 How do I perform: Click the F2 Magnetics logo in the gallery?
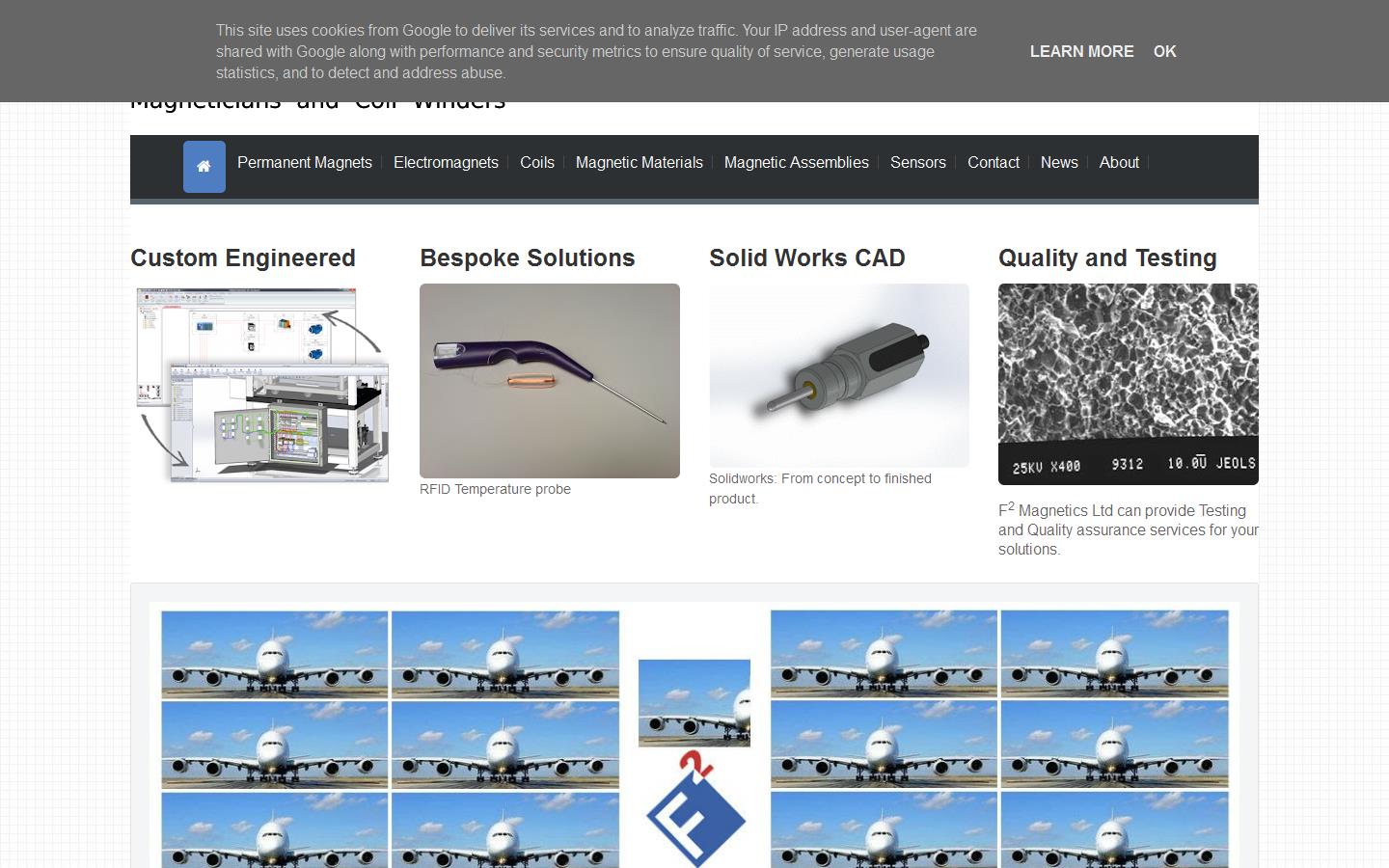(694, 815)
